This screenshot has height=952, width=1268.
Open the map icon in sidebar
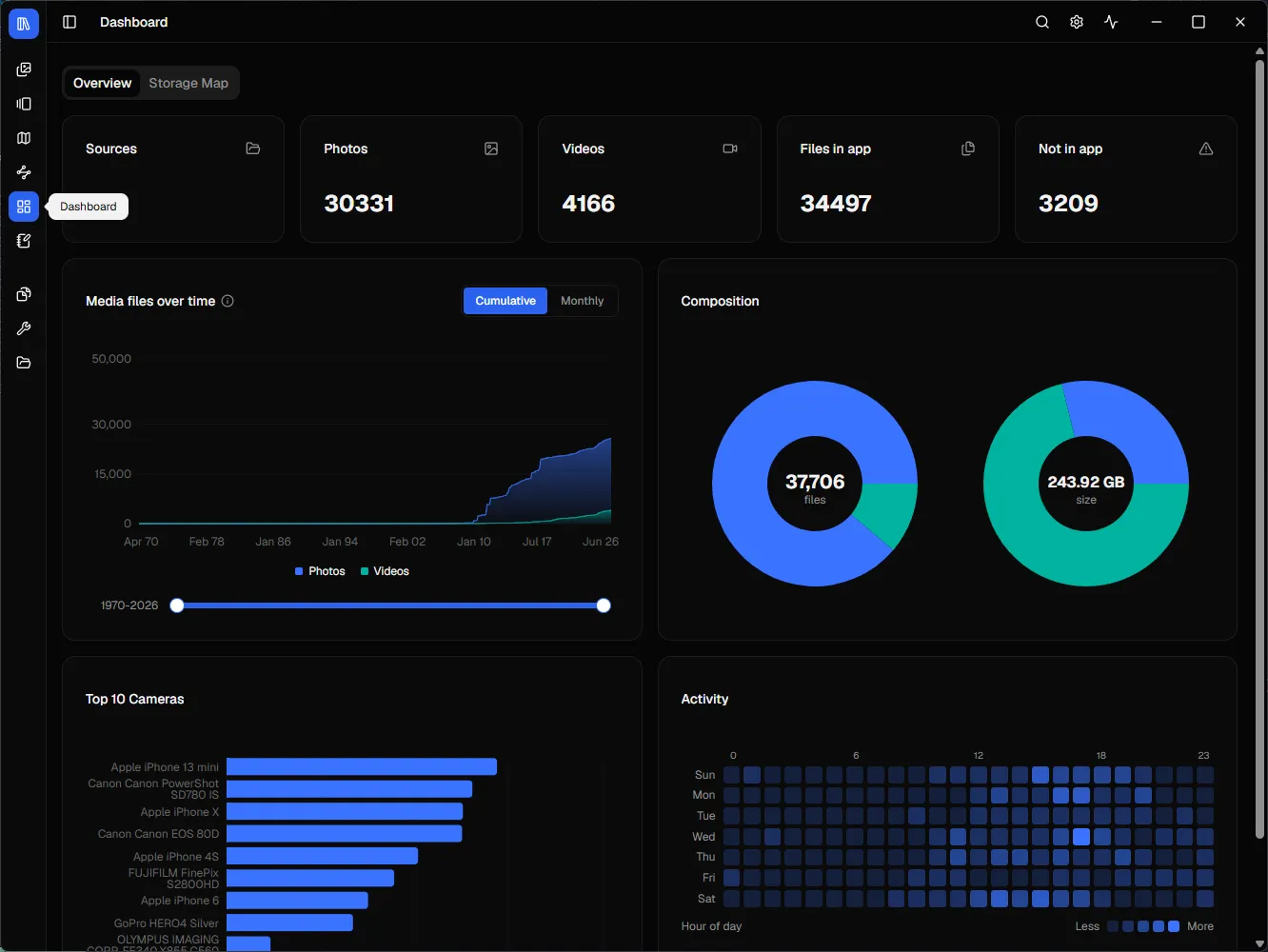[24, 138]
